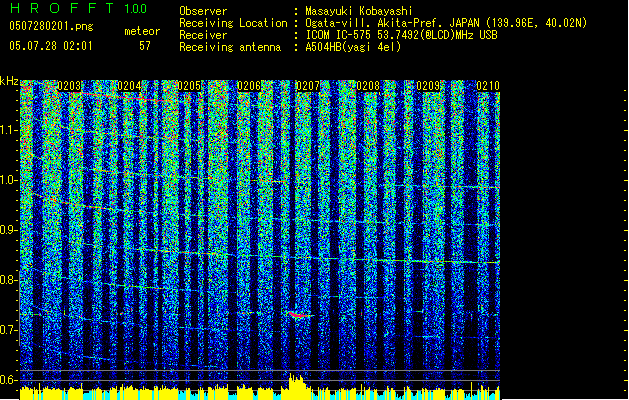This screenshot has height=400, width=629.
Task: Click the 0210 time marker
Action: (488, 86)
